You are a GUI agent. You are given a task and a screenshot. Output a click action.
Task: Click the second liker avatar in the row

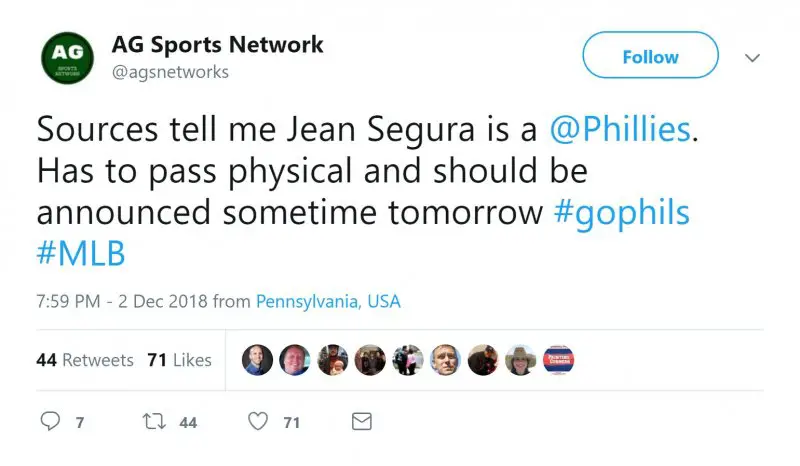click(x=295, y=360)
